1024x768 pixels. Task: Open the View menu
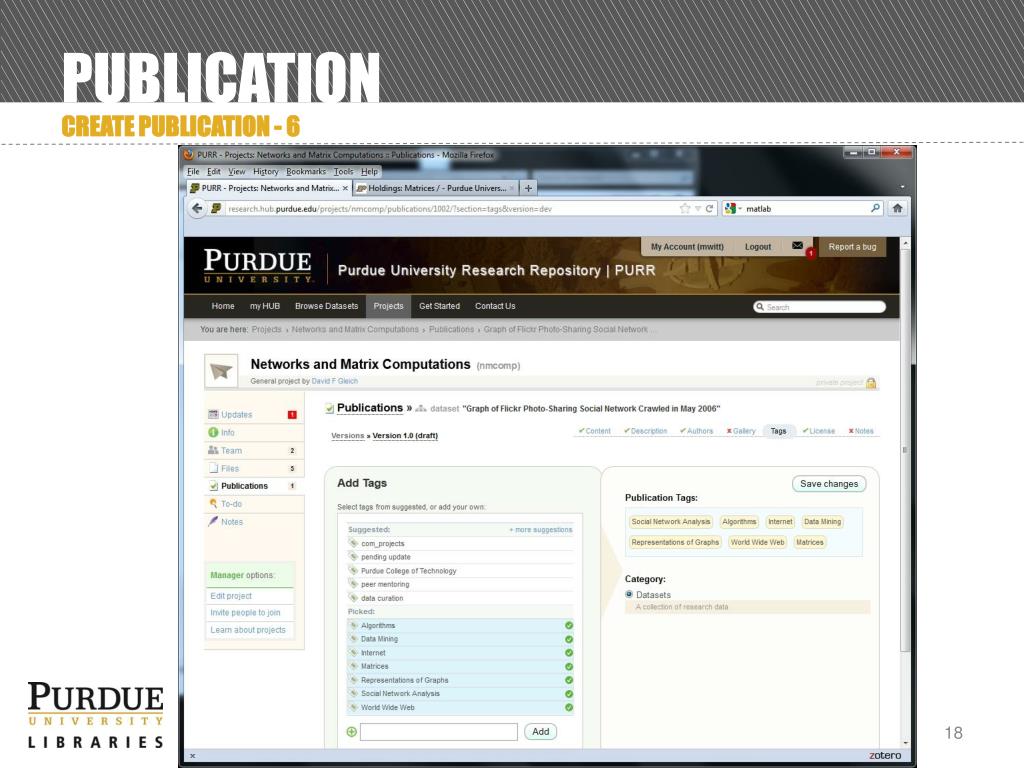[236, 172]
